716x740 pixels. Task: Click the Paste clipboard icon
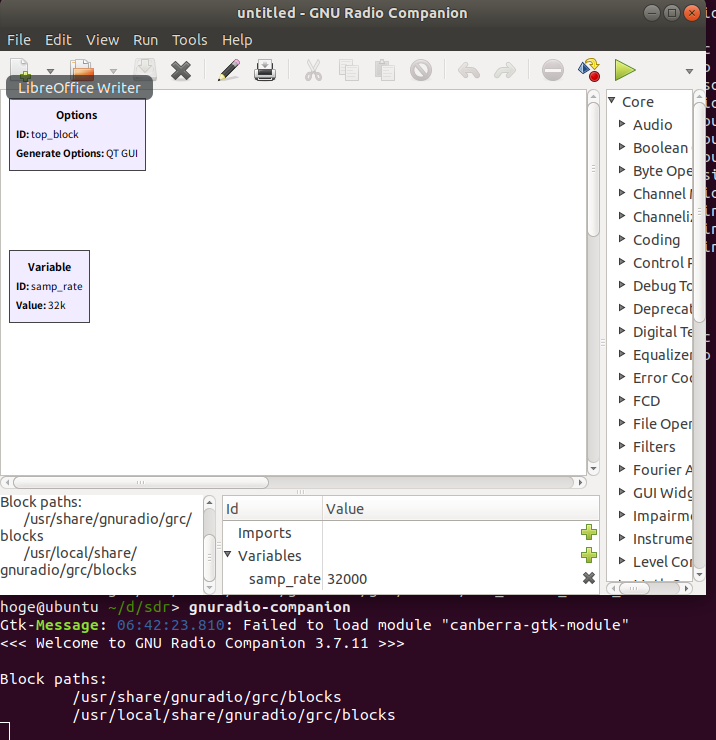click(385, 70)
